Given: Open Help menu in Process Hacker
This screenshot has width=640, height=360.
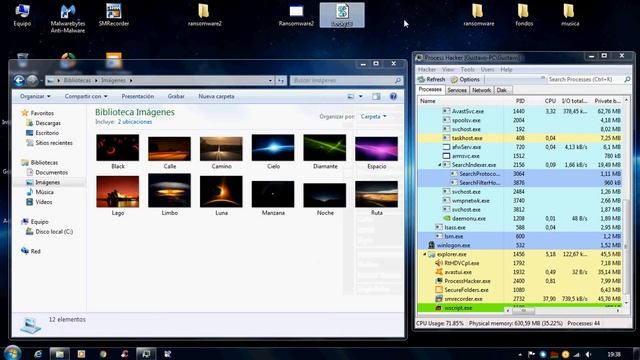Looking at the screenshot, I should coord(506,69).
